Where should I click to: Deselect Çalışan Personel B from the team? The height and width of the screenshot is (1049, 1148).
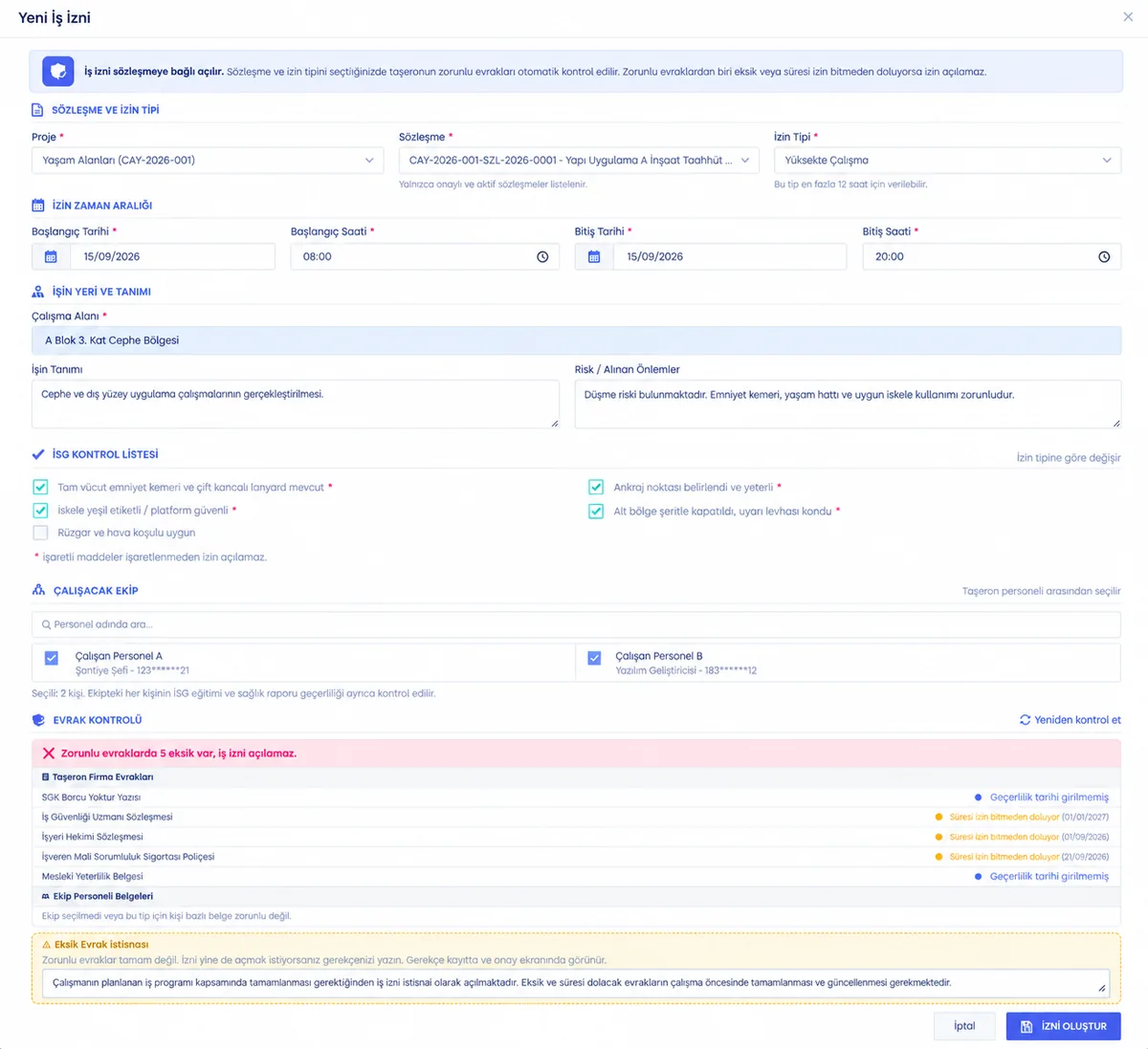pos(594,658)
